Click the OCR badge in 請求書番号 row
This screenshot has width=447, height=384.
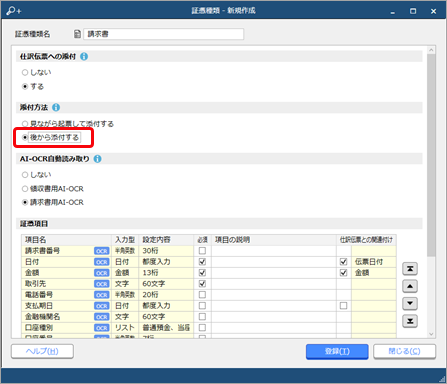(102, 251)
